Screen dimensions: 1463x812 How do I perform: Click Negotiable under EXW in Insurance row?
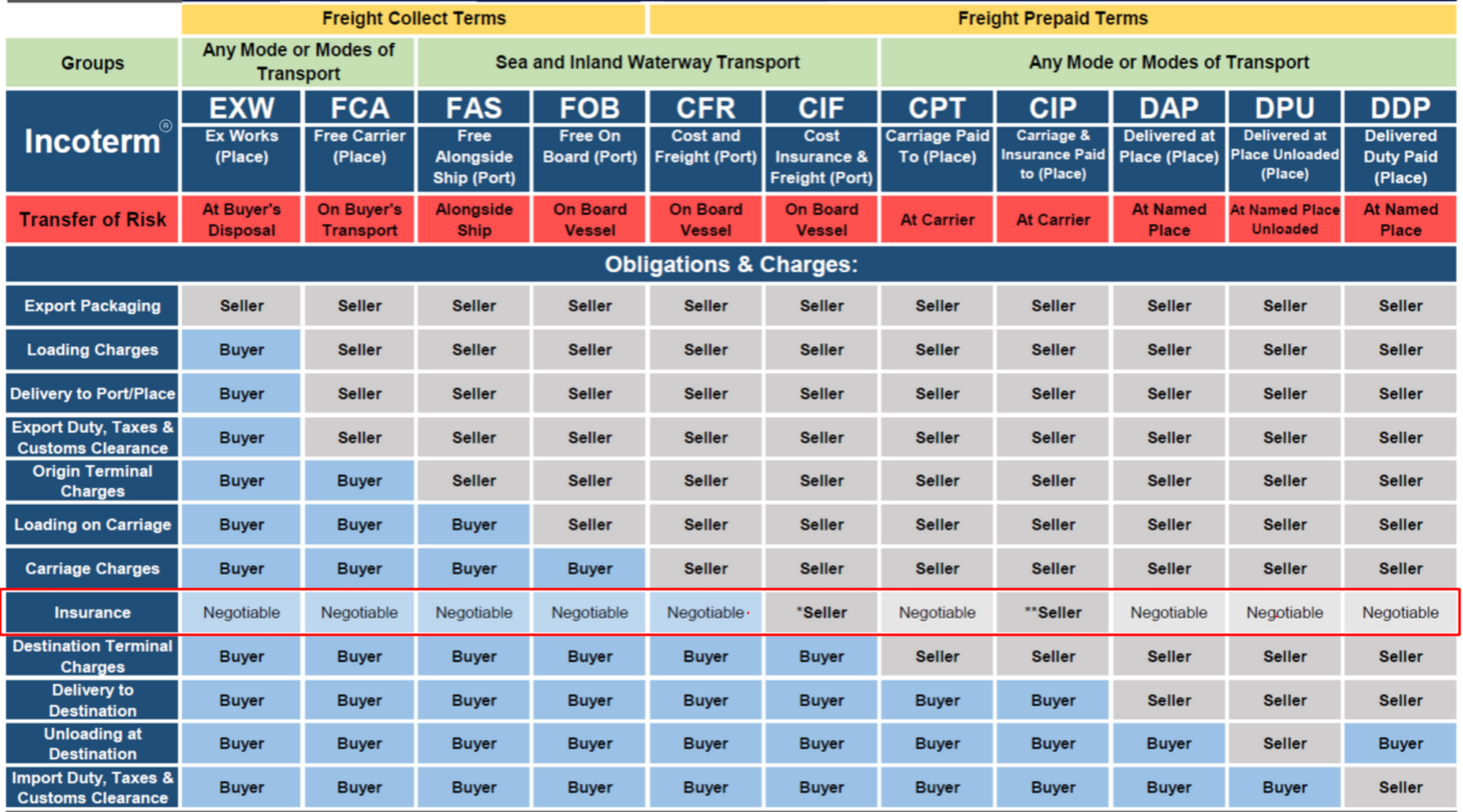coord(241,612)
